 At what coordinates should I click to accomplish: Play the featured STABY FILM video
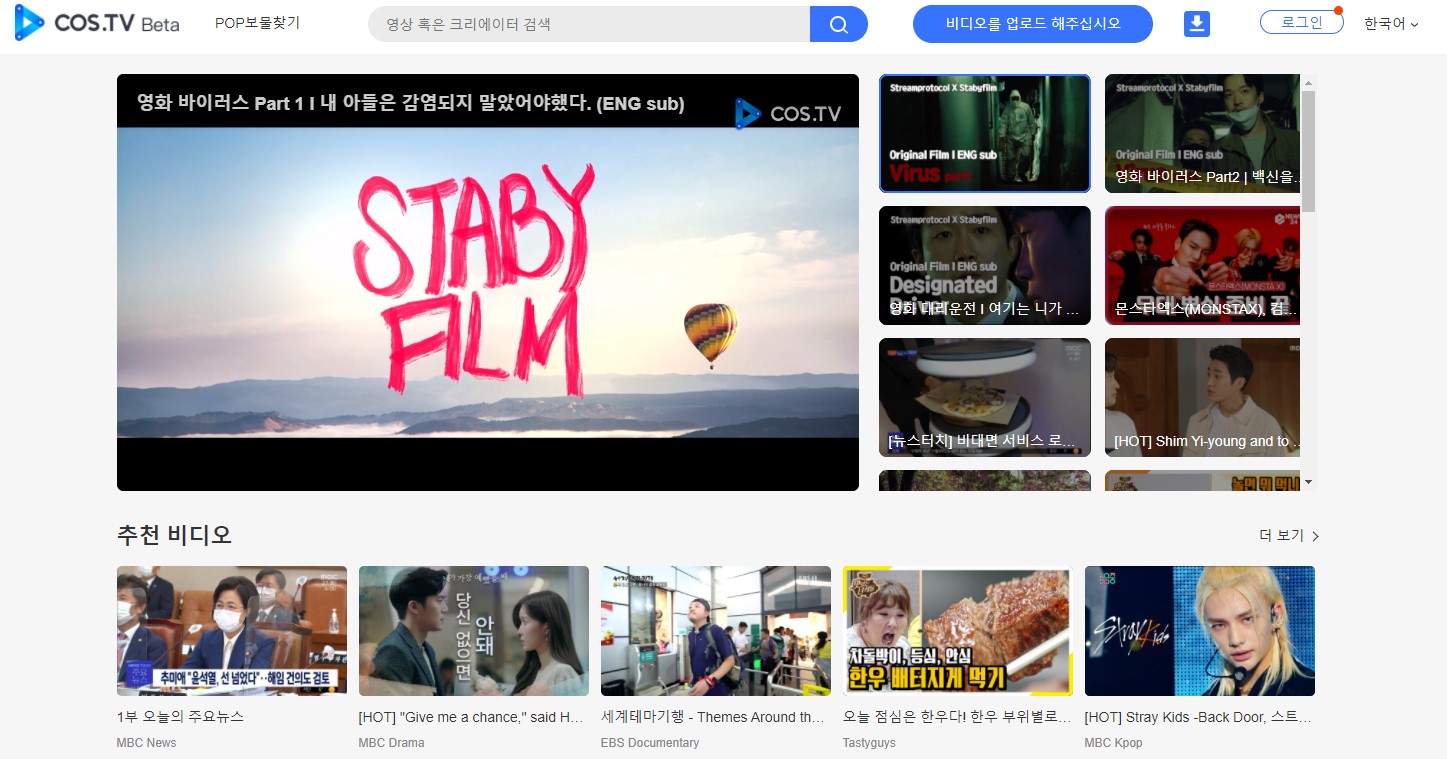click(488, 282)
